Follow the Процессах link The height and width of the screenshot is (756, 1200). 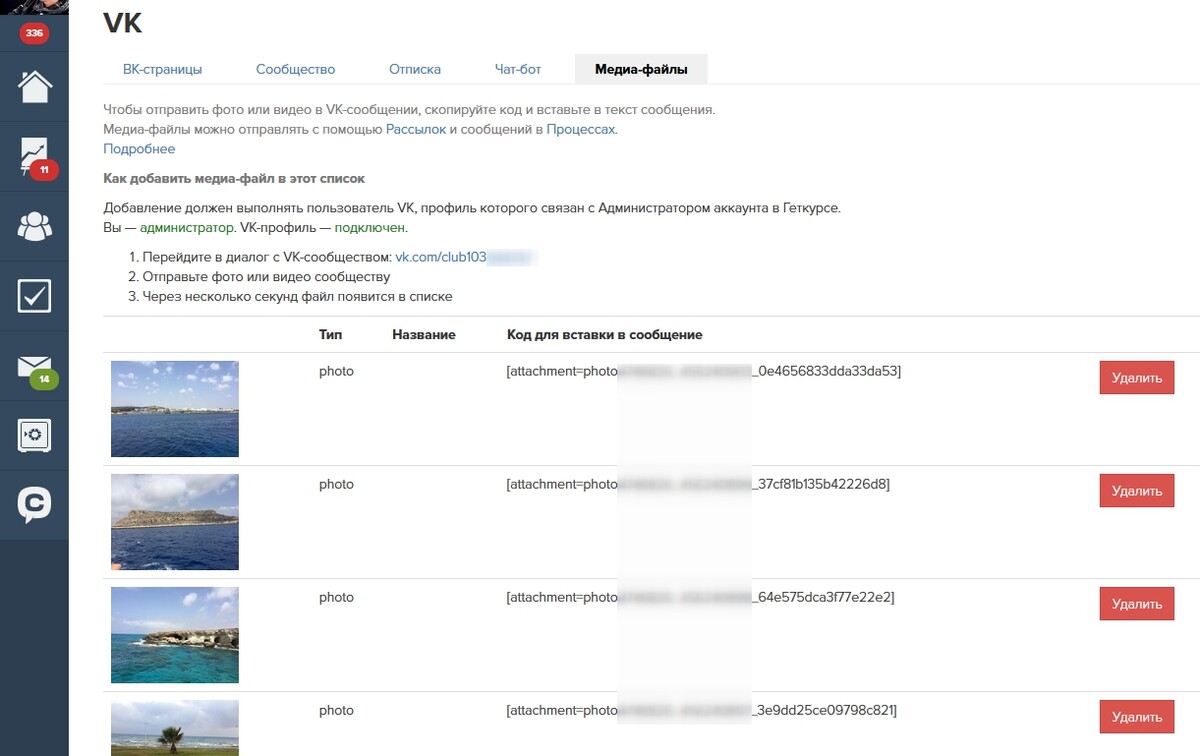(580, 129)
